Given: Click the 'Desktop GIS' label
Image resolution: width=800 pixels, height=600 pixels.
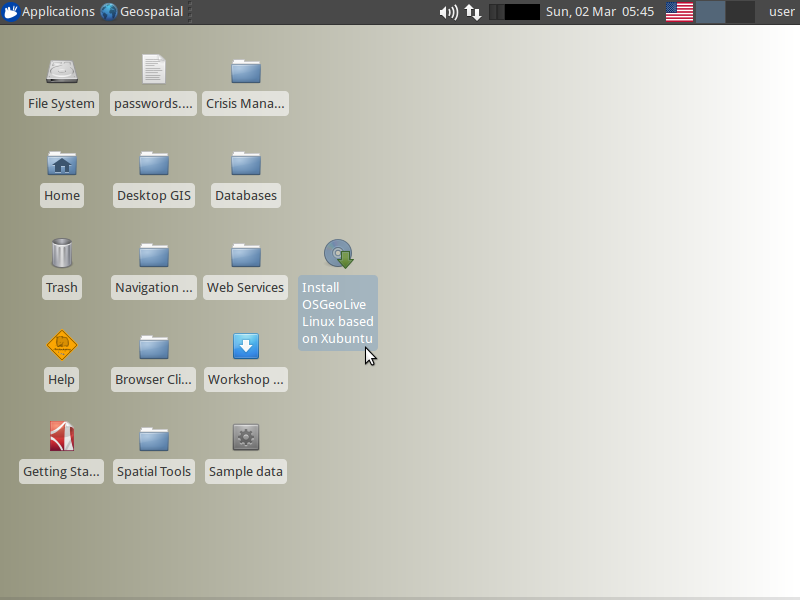Looking at the screenshot, I should pyautogui.click(x=154, y=195).
